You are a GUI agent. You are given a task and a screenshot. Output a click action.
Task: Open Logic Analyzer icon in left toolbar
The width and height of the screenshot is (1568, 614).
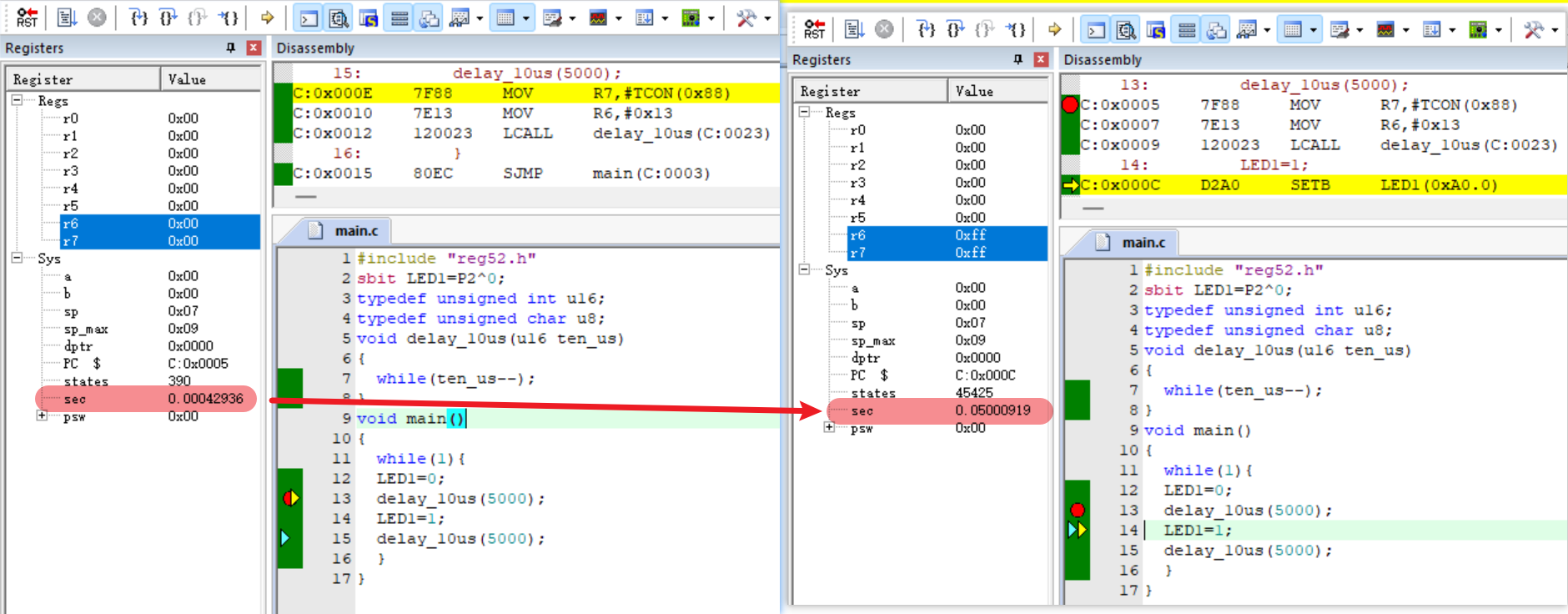(x=598, y=18)
